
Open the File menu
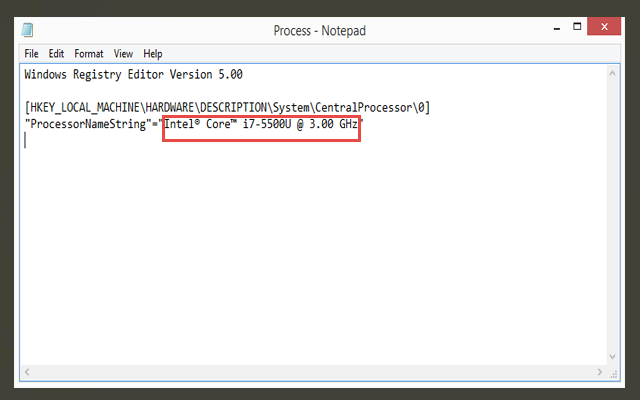(31, 54)
